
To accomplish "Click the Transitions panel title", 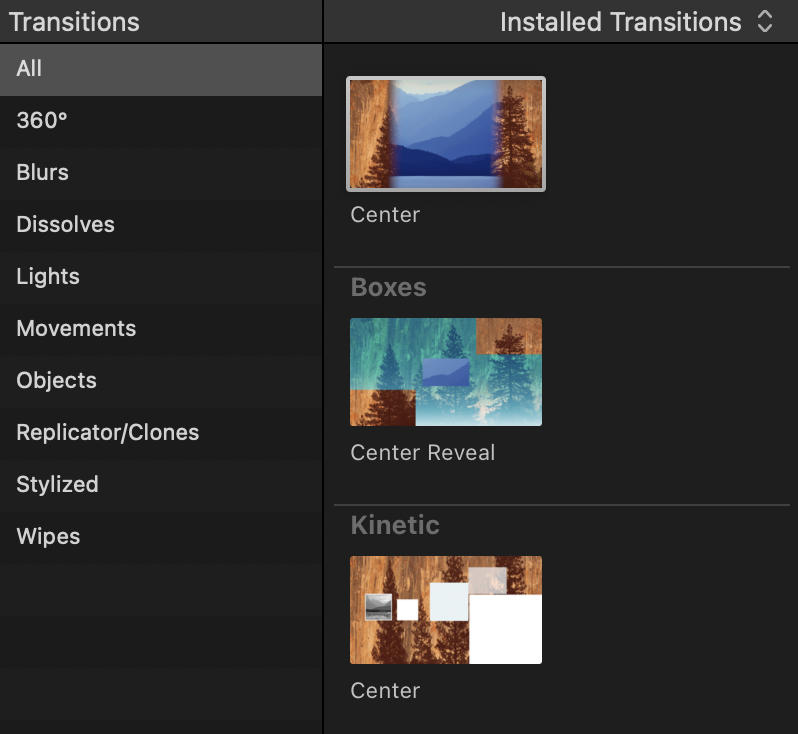I will tap(74, 22).
